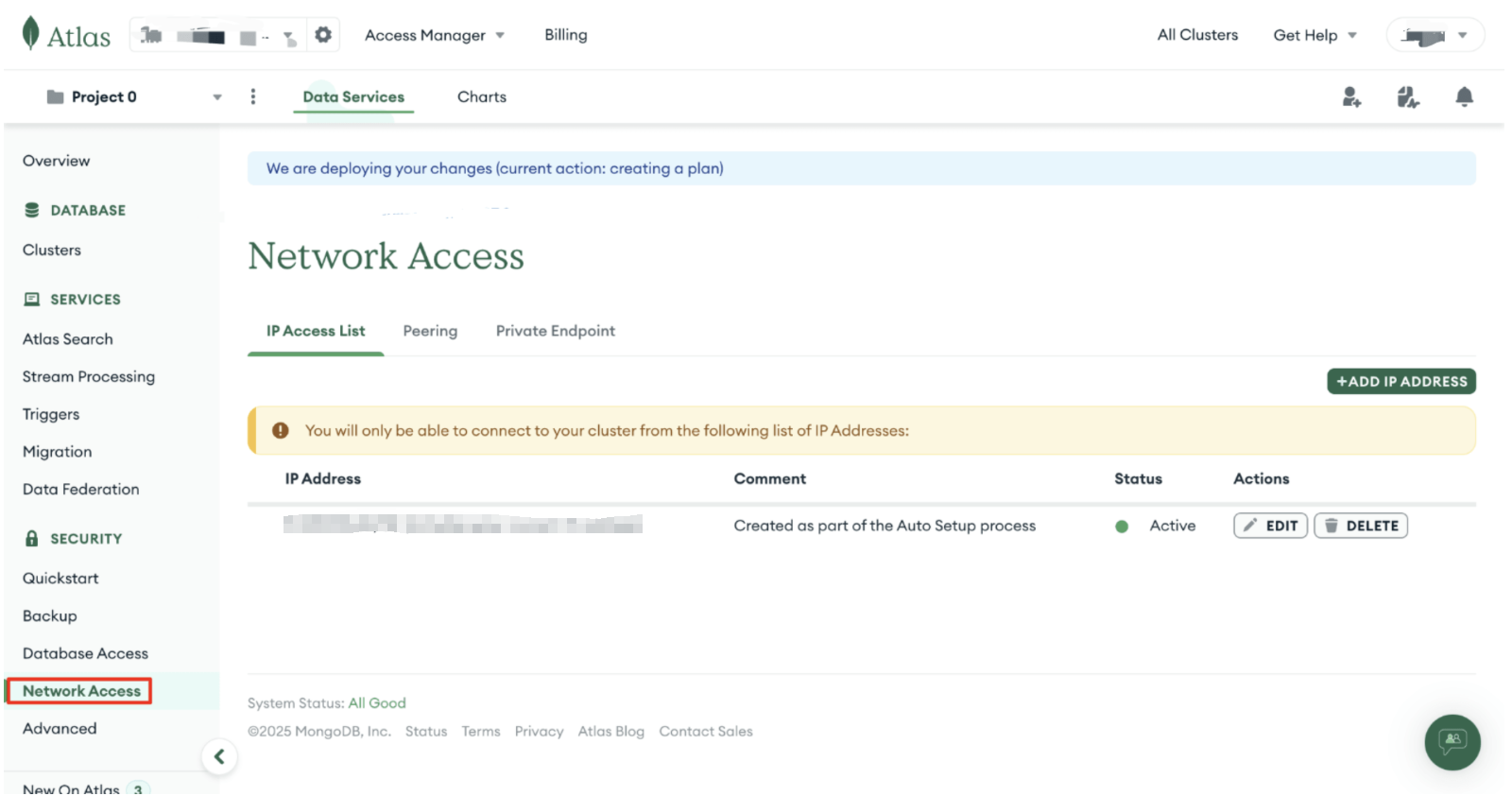Open the Terms footer link
The width and height of the screenshot is (1512, 796).
[481, 732]
